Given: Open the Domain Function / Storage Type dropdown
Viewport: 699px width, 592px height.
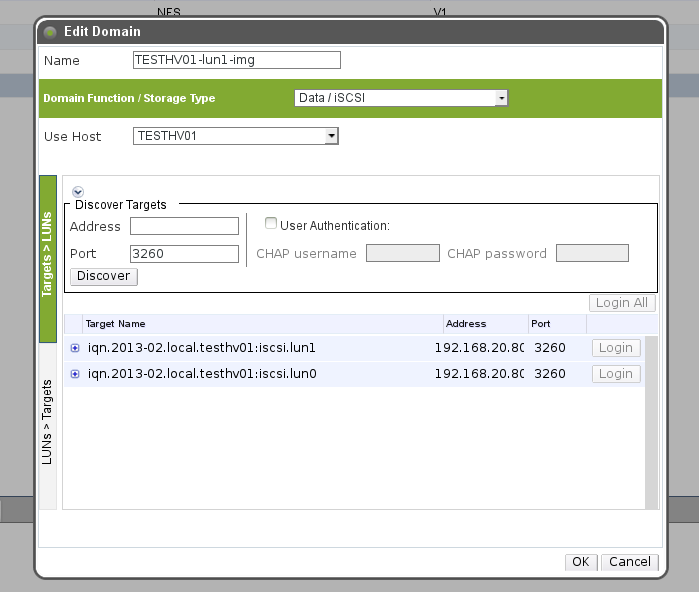Looking at the screenshot, I should [401, 98].
